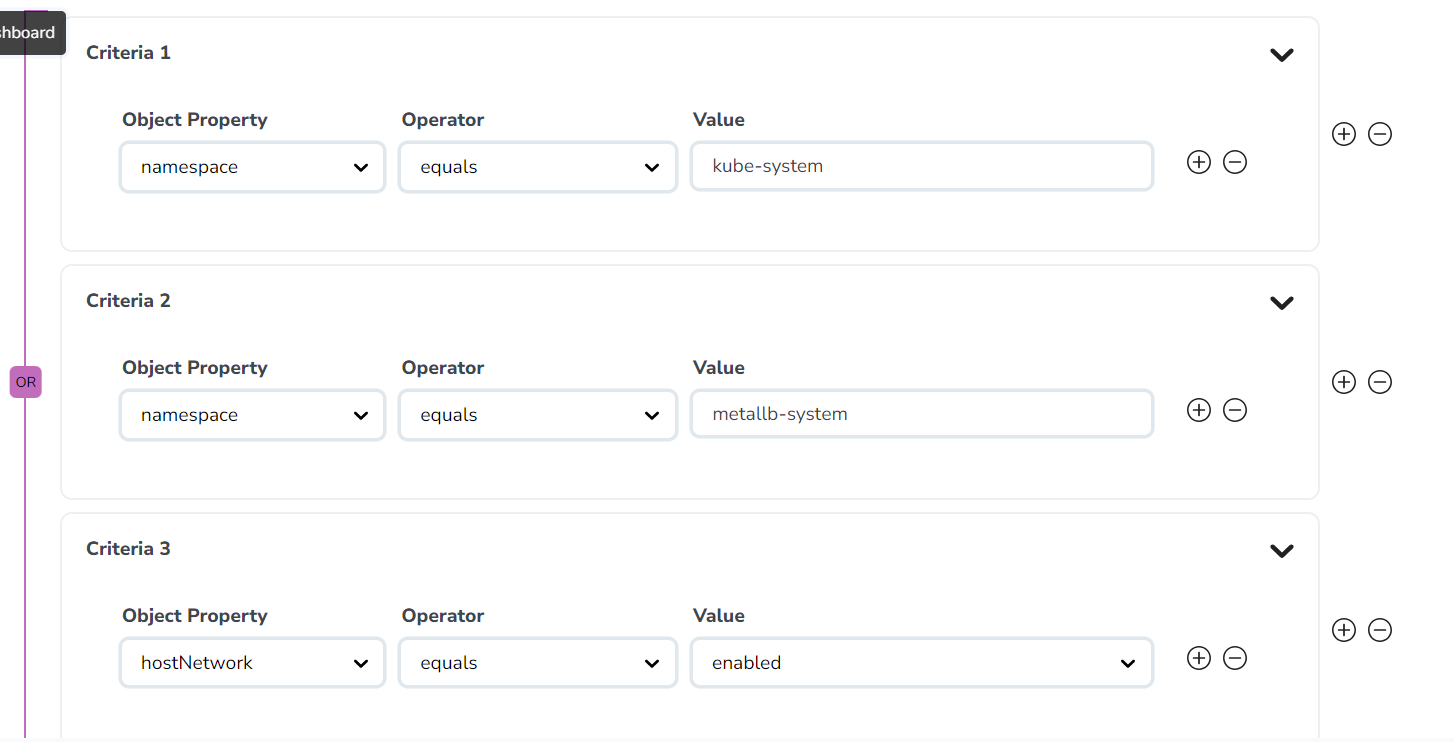Click the kube-system value input field
This screenshot has width=1454, height=742.
[921, 166]
